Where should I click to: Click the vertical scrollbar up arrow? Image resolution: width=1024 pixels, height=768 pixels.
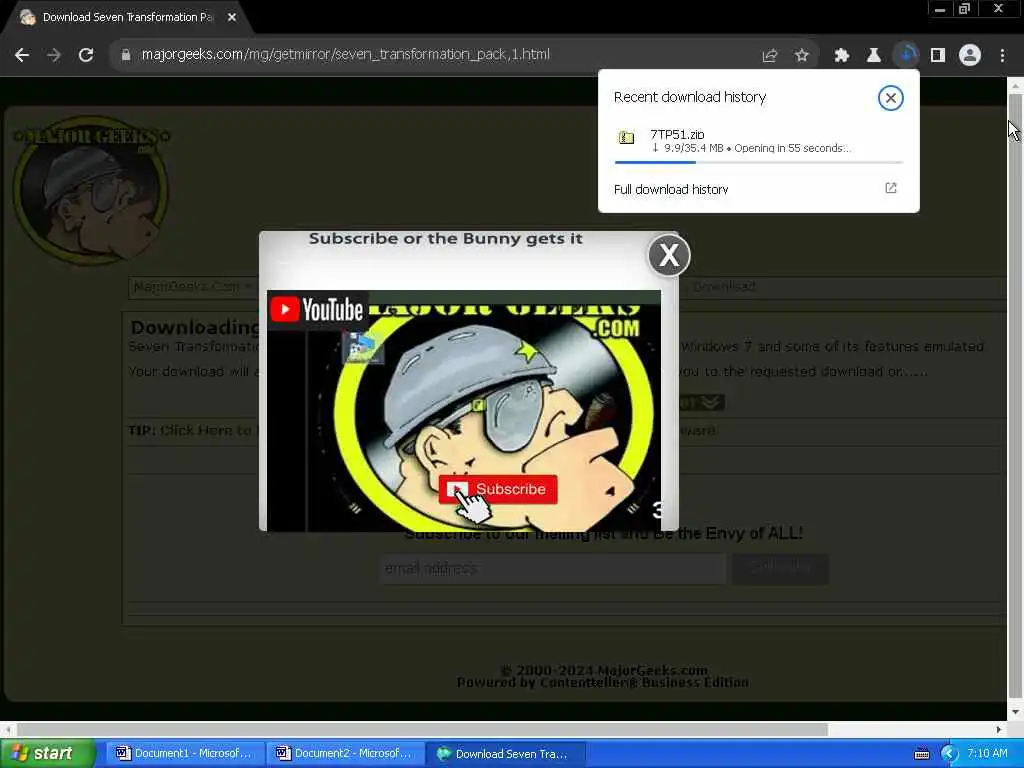1015,85
